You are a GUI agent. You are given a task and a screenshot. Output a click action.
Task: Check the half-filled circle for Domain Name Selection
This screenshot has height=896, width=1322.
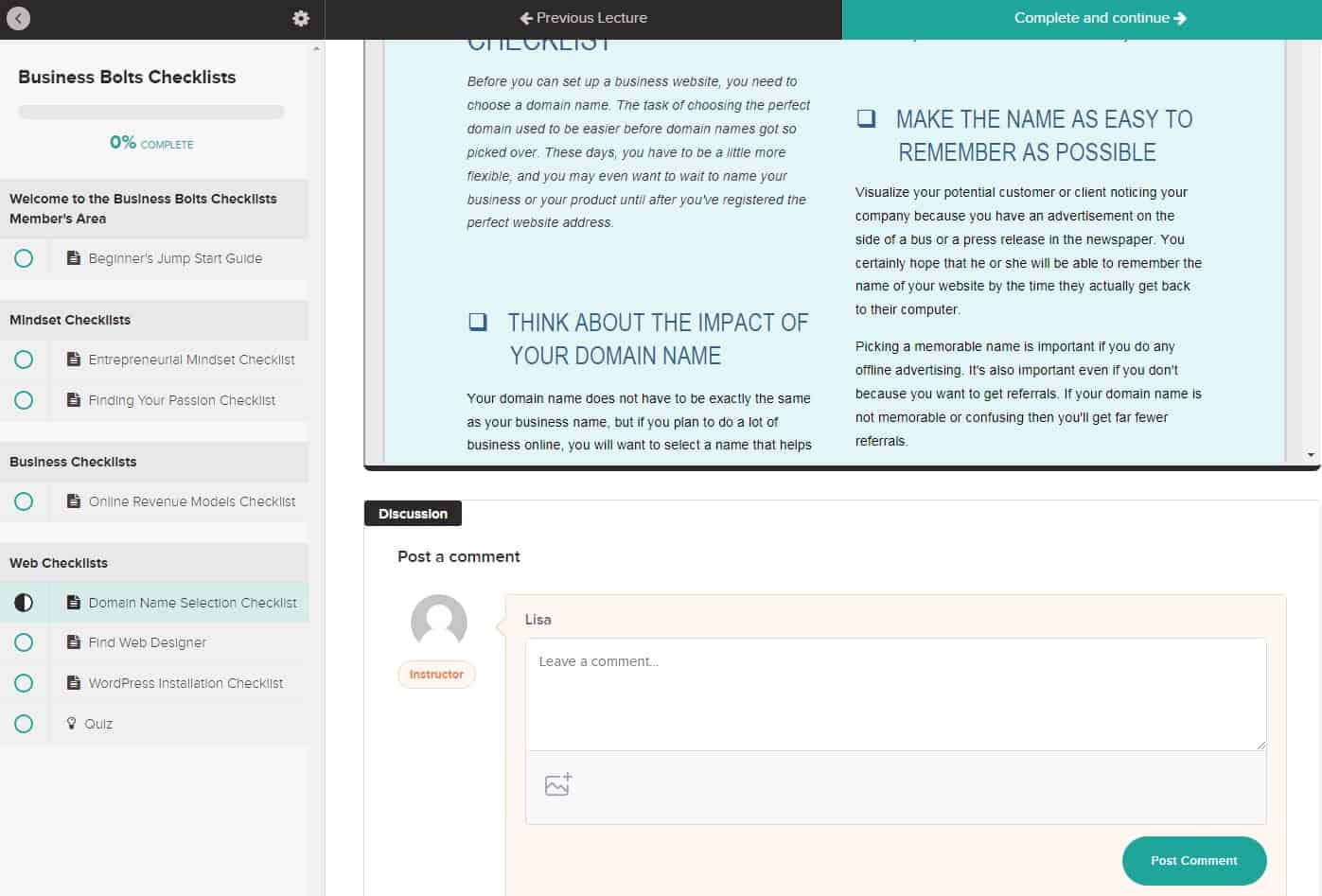pyautogui.click(x=24, y=603)
